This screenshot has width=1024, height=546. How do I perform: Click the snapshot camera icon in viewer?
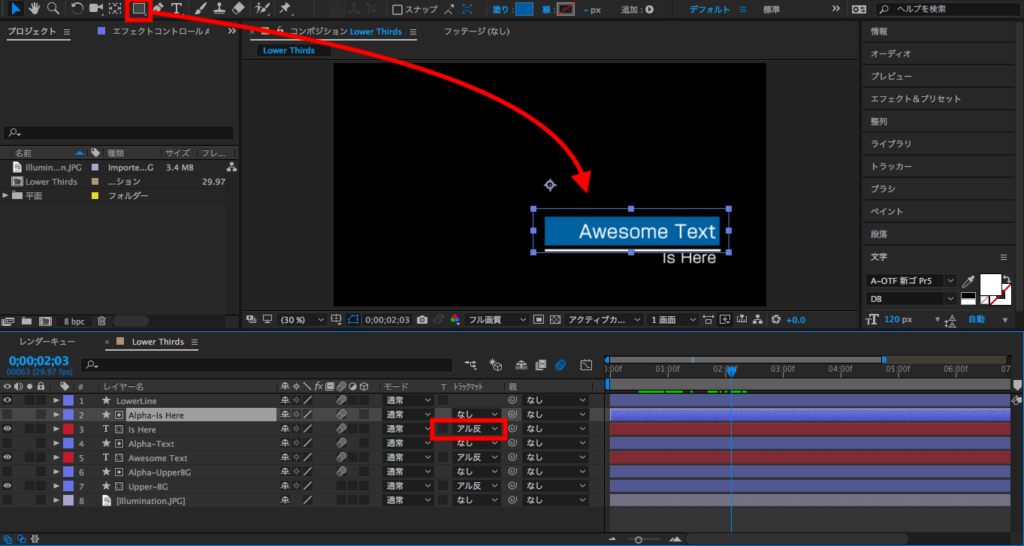pos(423,320)
